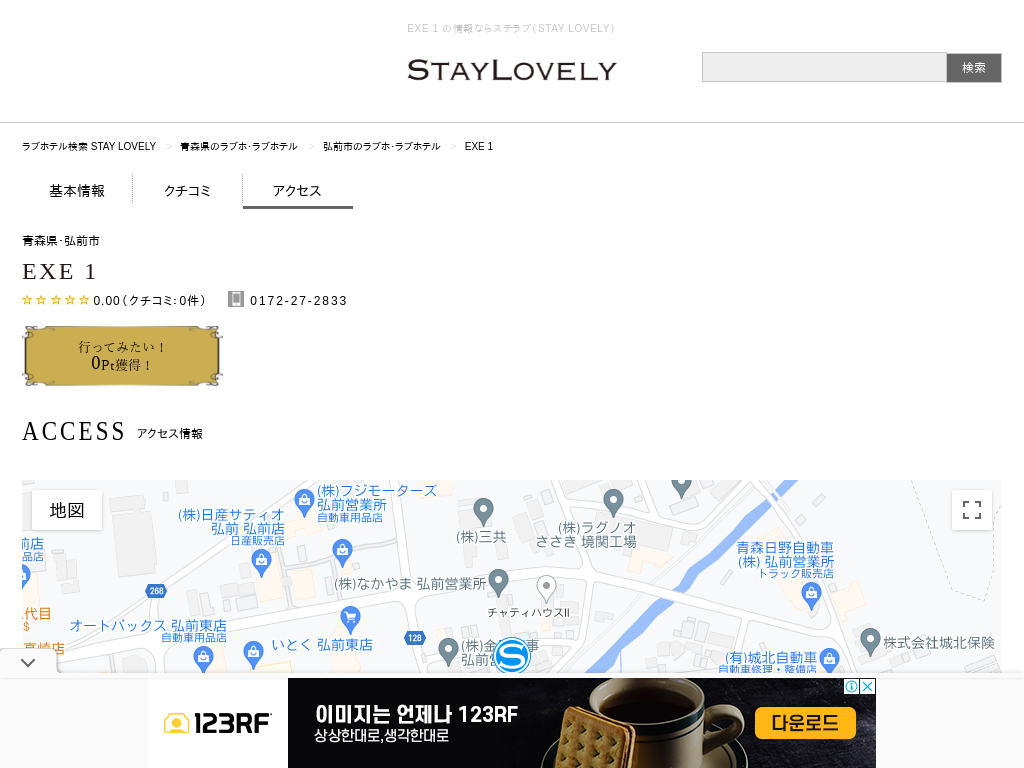
Task: Click the 株式会社城北保険 map pin
Action: point(870,642)
